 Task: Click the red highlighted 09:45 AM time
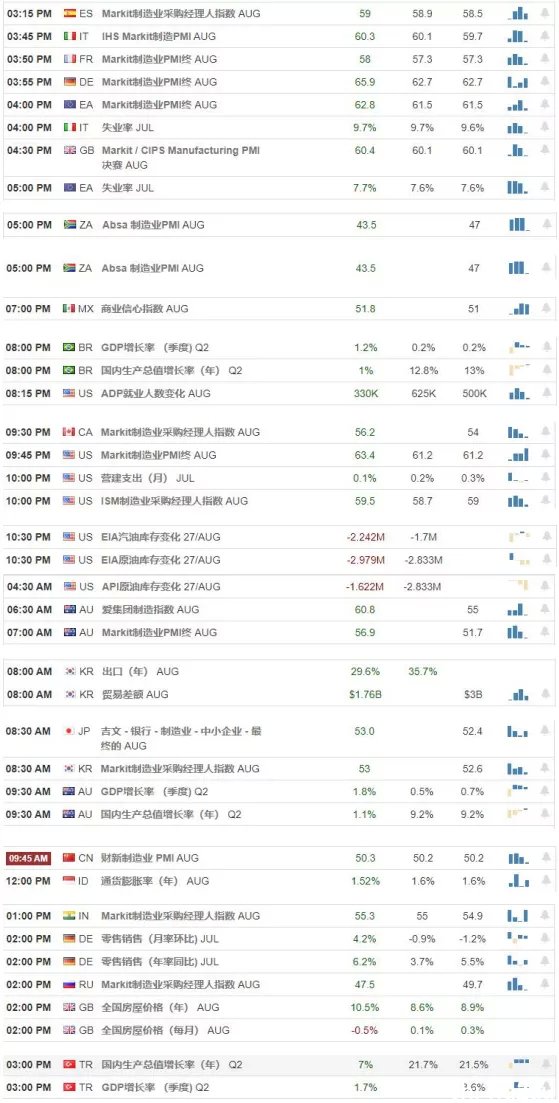[x=29, y=858]
